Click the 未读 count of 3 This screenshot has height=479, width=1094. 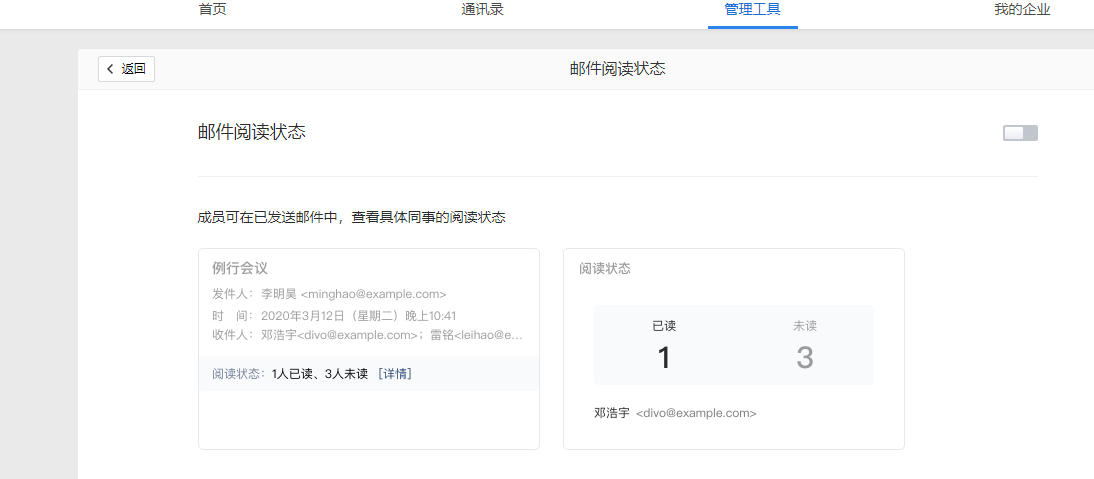pos(804,357)
